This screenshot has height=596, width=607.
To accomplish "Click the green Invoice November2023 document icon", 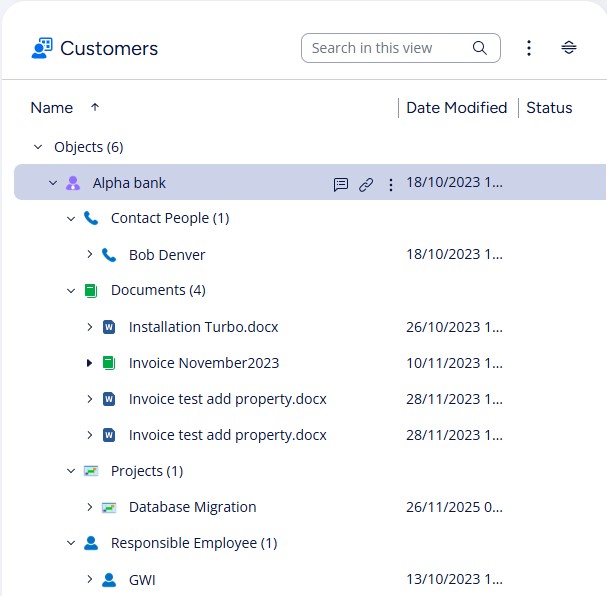I will [x=109, y=363].
